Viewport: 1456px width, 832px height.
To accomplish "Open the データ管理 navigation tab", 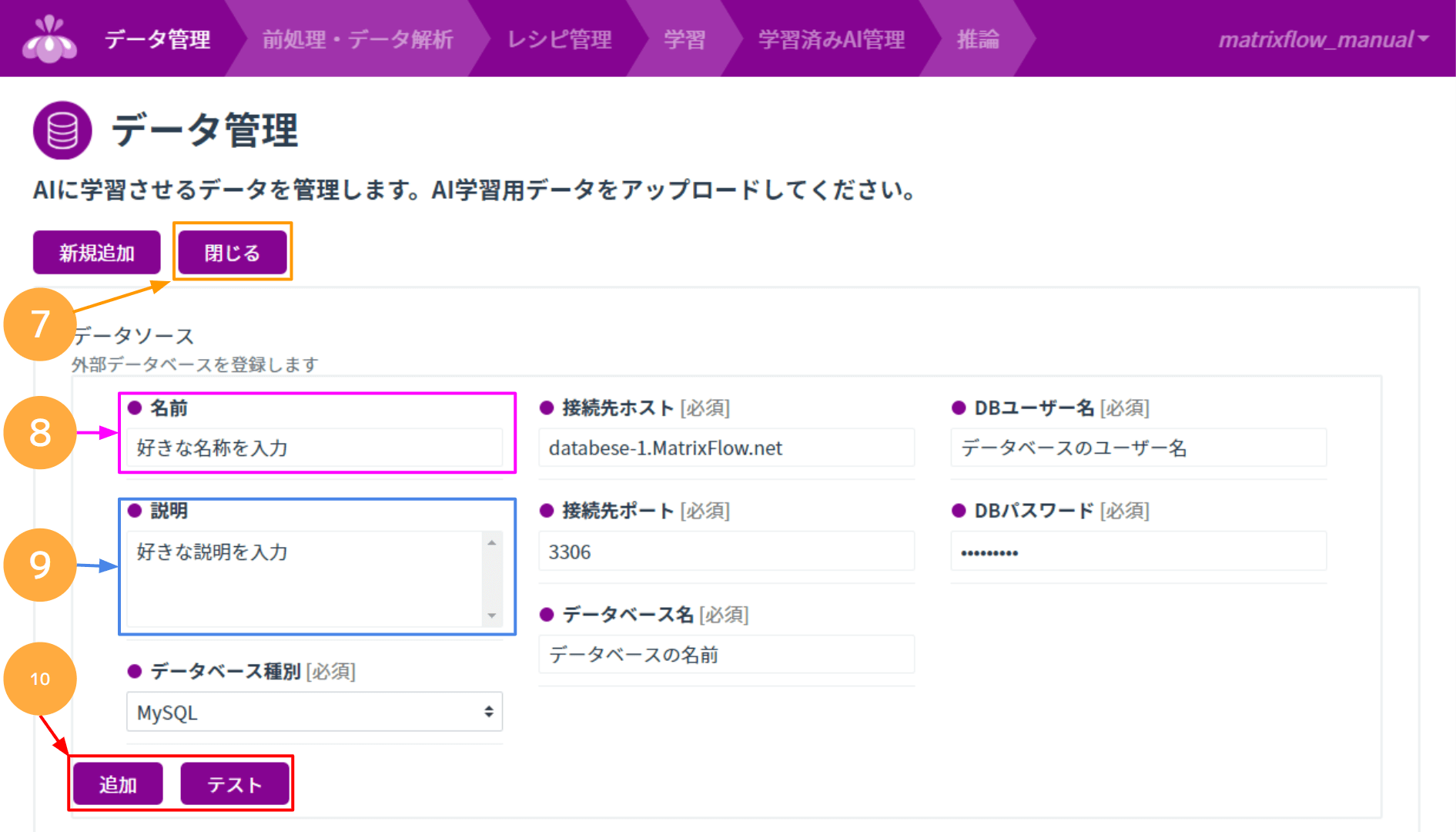I will 158,39.
